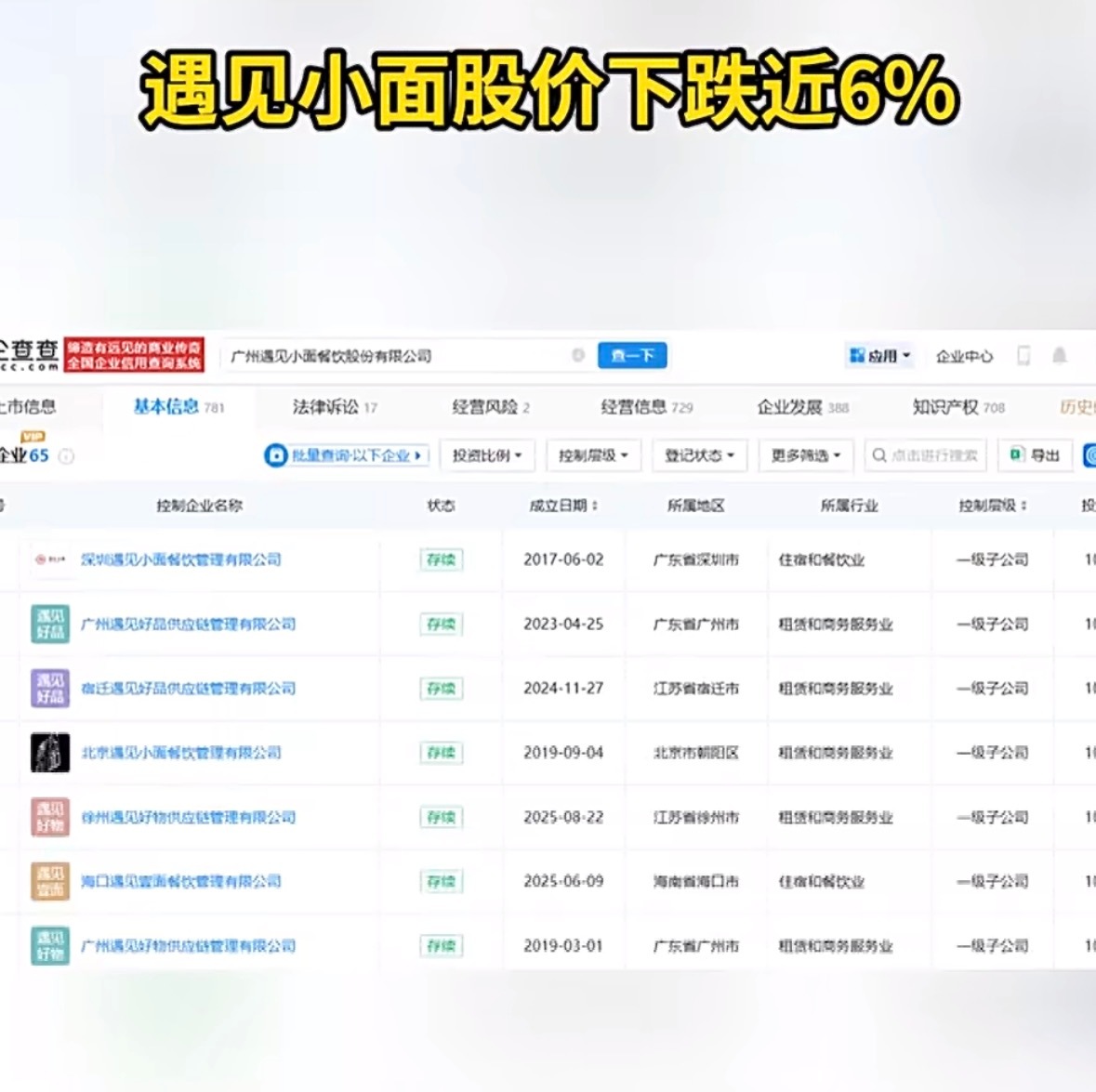Open 海口遇见壹面餐饮管理有限公司 link
The height and width of the screenshot is (1092, 1096).
181,881
